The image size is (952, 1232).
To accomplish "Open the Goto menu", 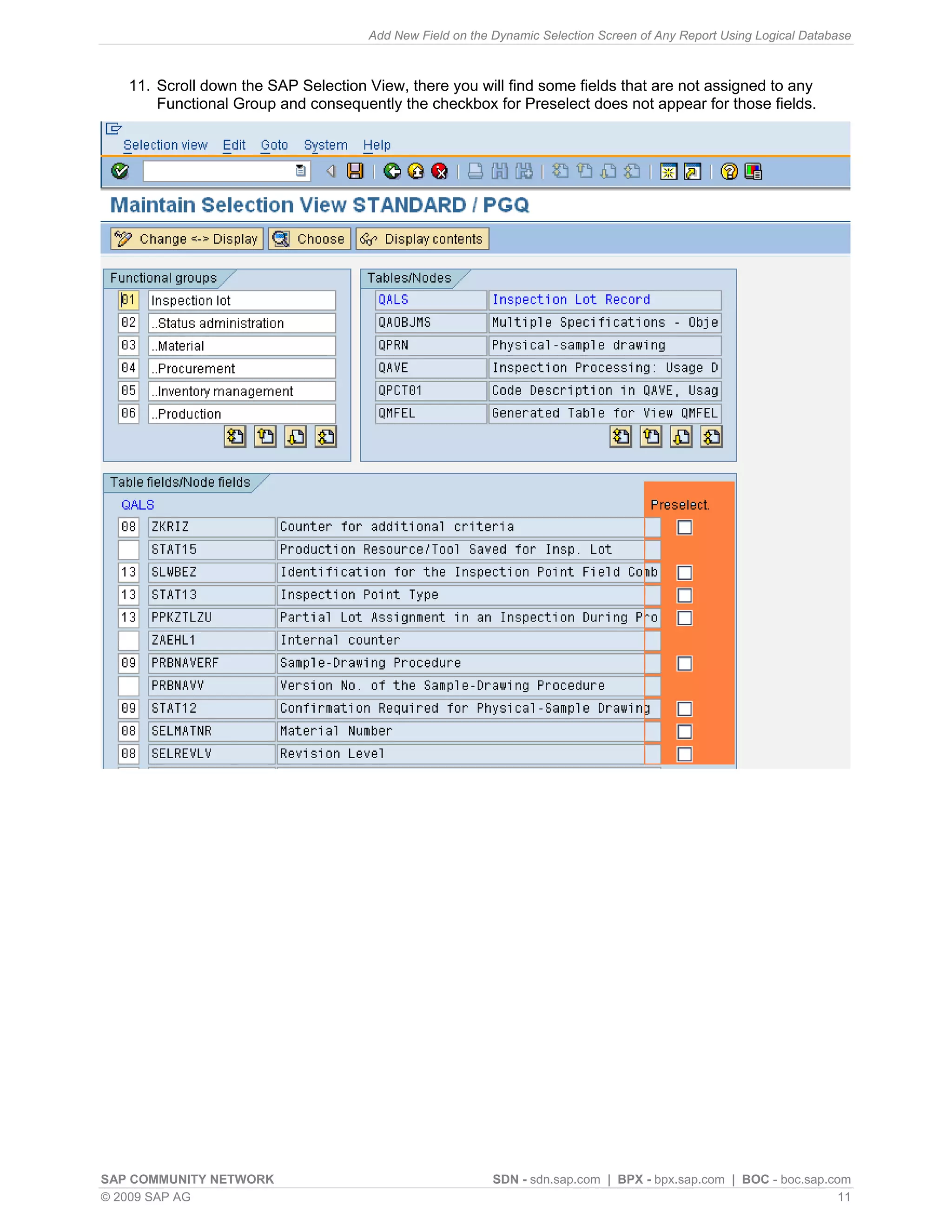I will point(274,145).
